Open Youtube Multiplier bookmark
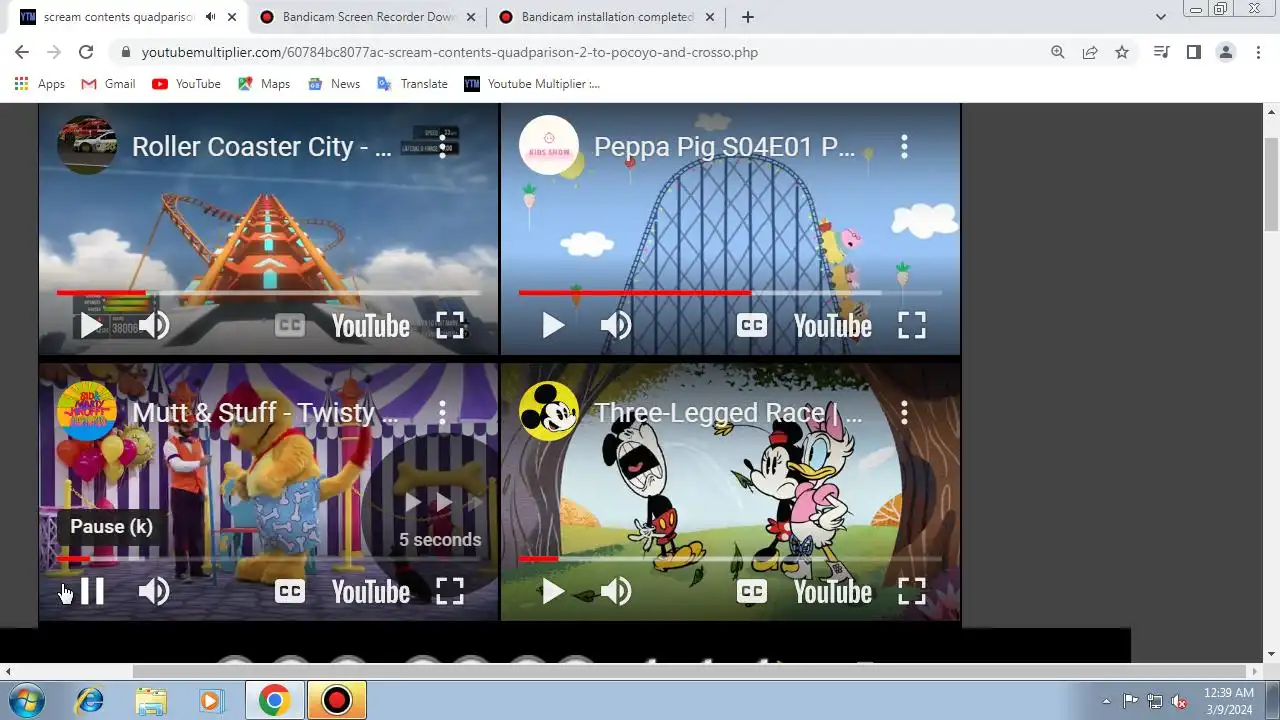 click(x=532, y=84)
